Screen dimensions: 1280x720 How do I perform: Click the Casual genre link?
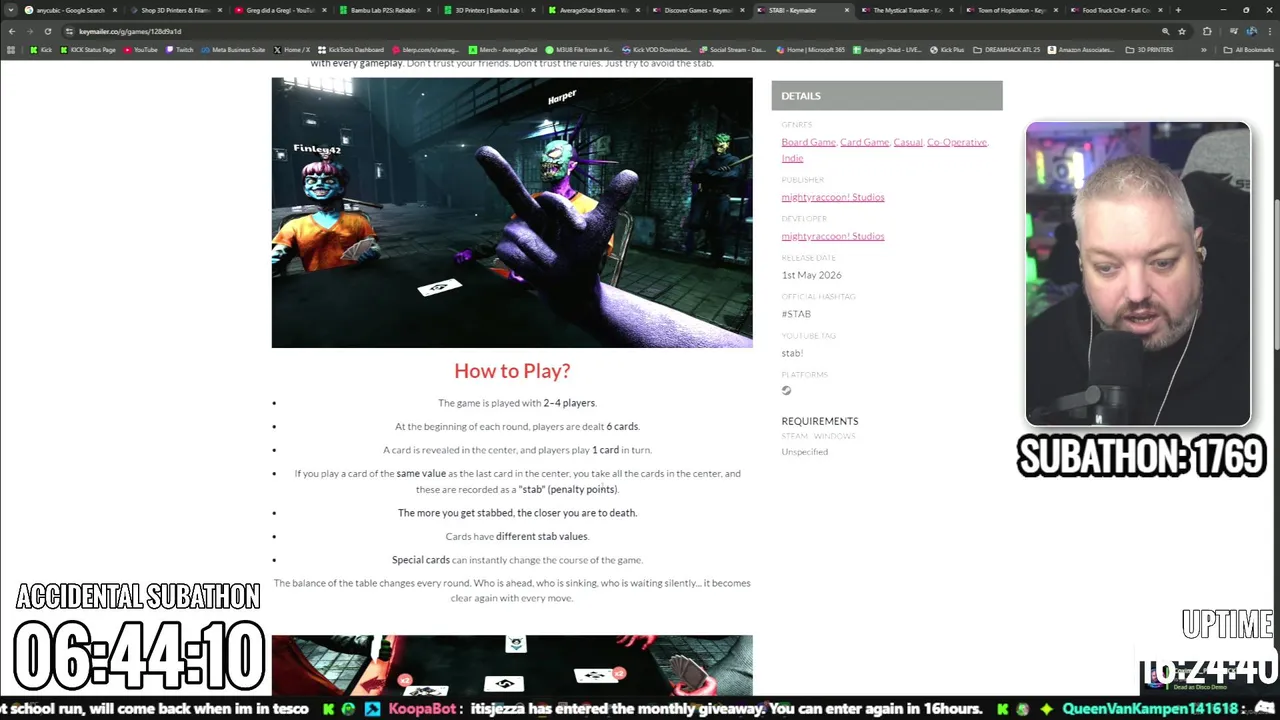(908, 142)
